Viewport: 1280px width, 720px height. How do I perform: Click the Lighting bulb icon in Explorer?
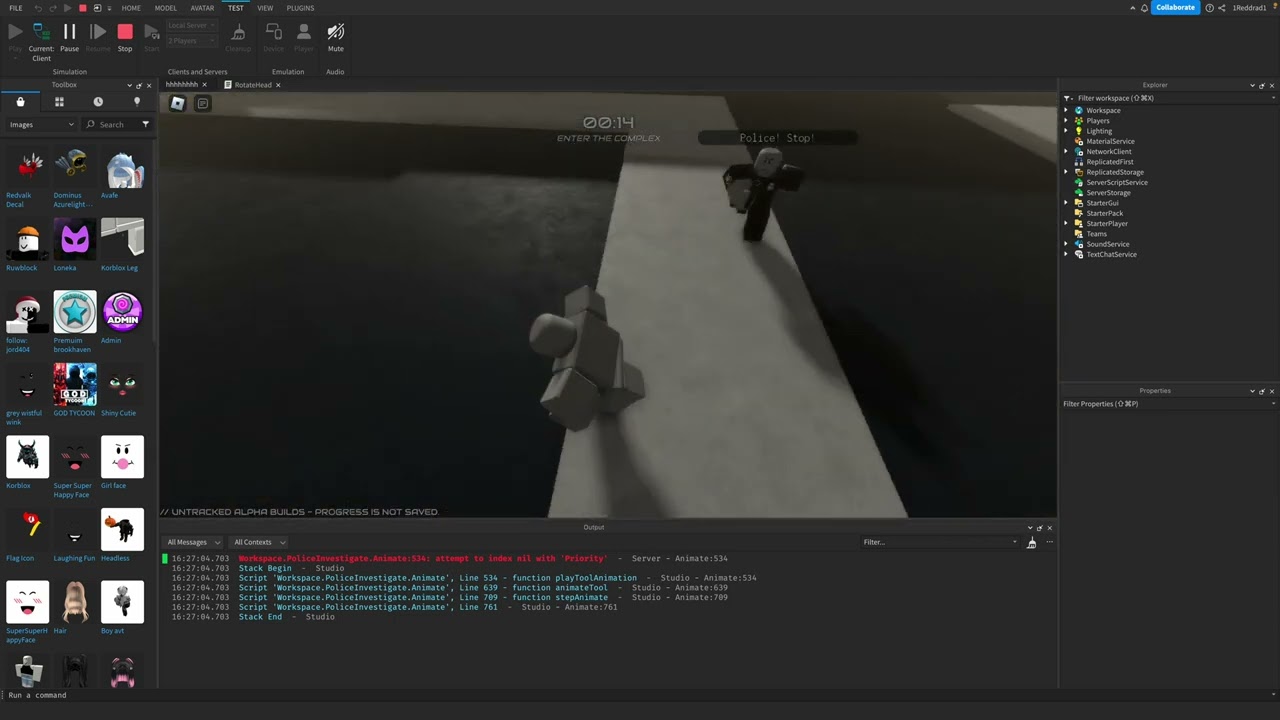point(1079,131)
